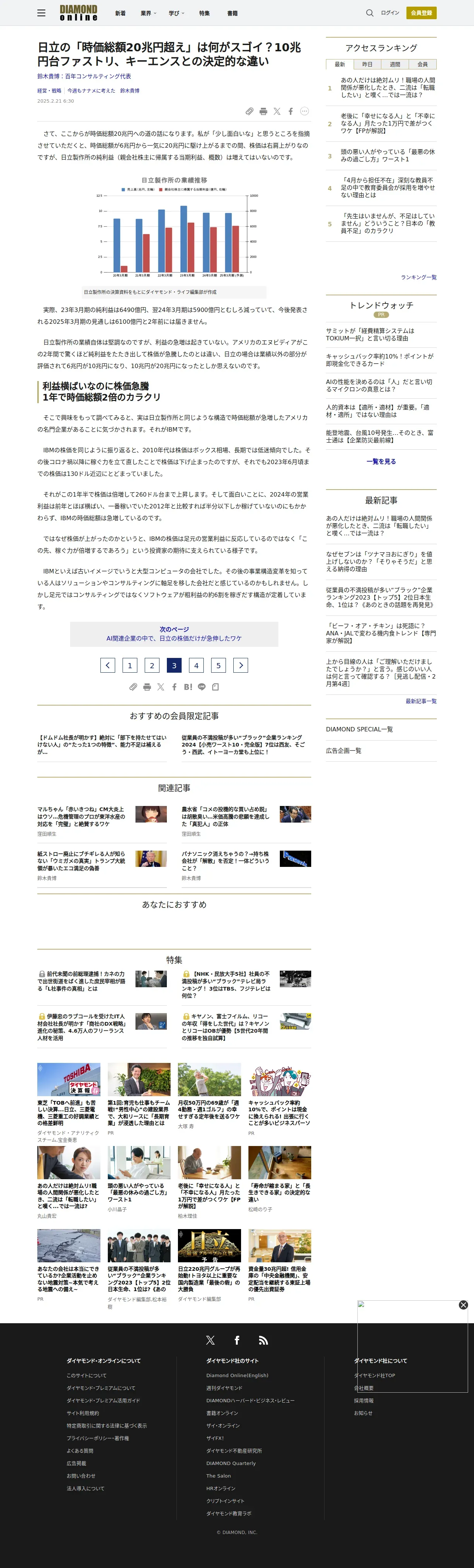Click the DIAMOND online logo
Screen dimensions: 474x1568
[79, 13]
